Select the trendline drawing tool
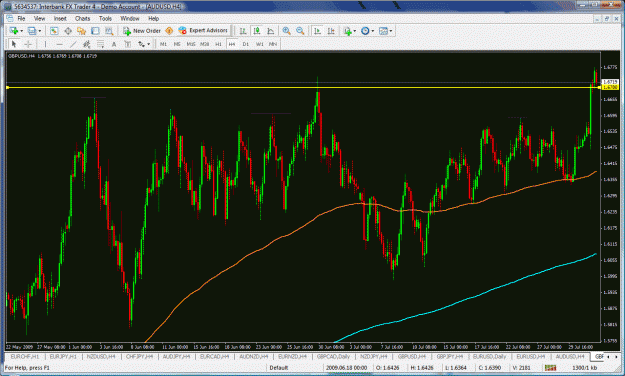This screenshot has width=625, height=376. point(73,44)
